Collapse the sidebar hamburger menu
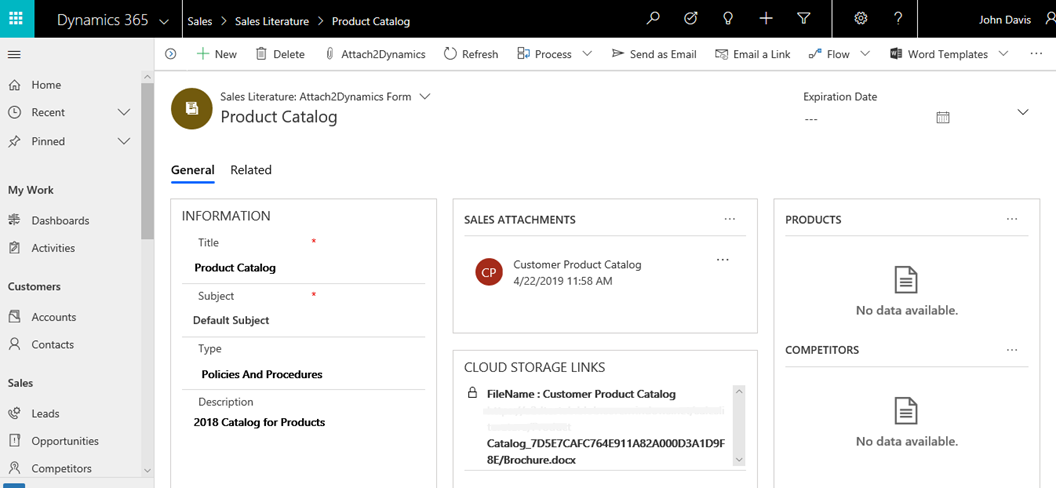Viewport: 1056px width, 488px height. tap(14, 55)
